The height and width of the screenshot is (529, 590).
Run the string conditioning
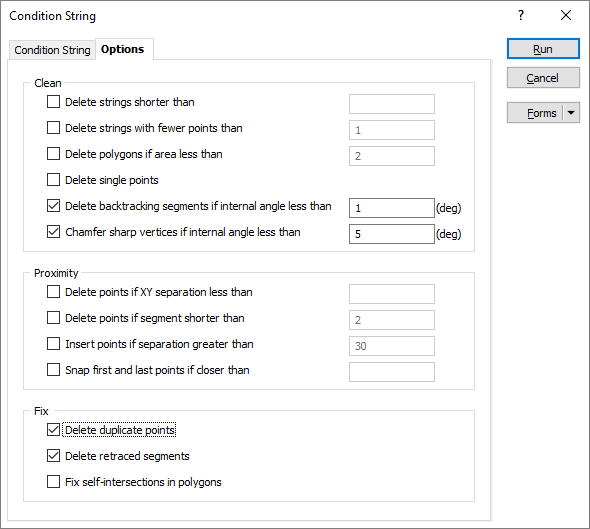pyautogui.click(x=543, y=49)
